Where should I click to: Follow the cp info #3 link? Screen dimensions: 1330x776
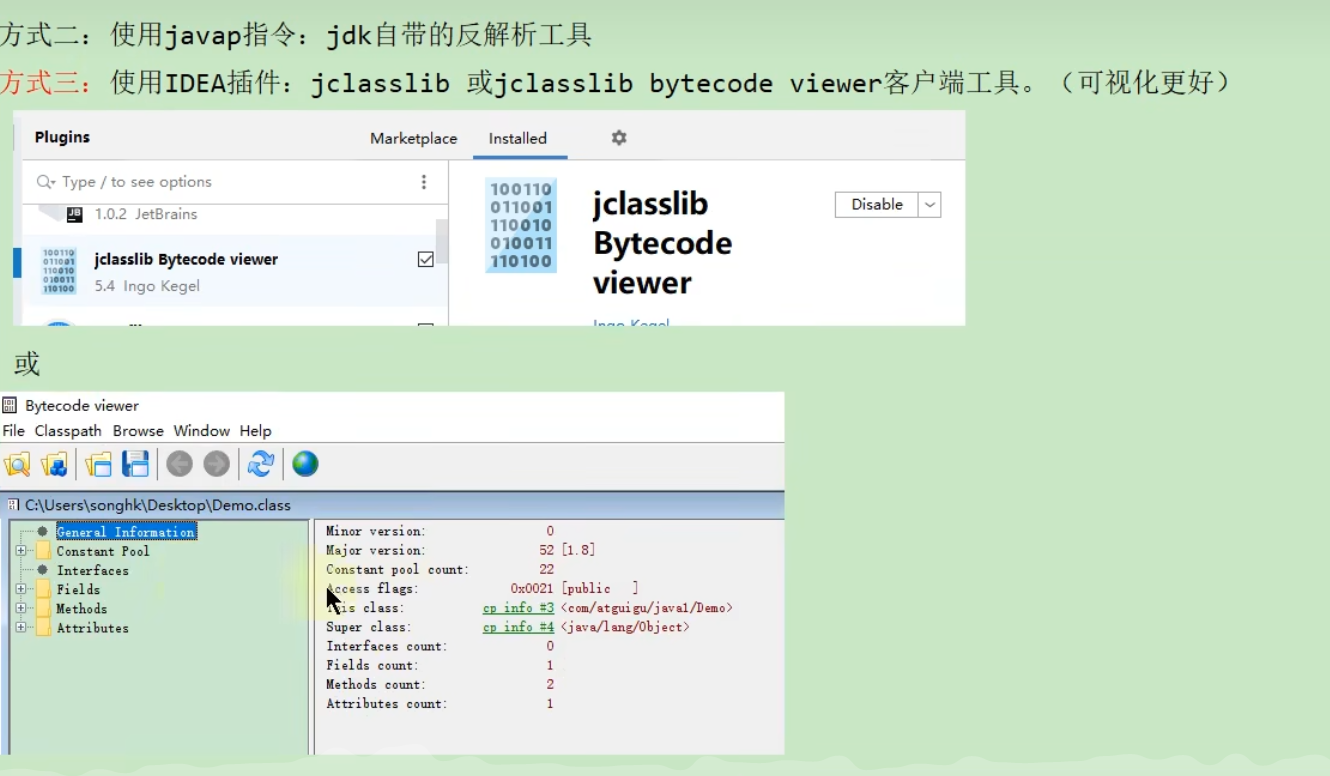point(518,608)
